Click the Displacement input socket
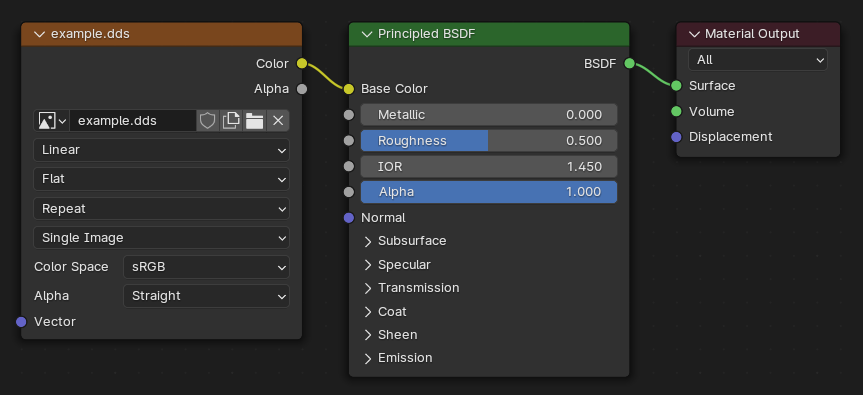This screenshot has width=863, height=395. [x=676, y=136]
